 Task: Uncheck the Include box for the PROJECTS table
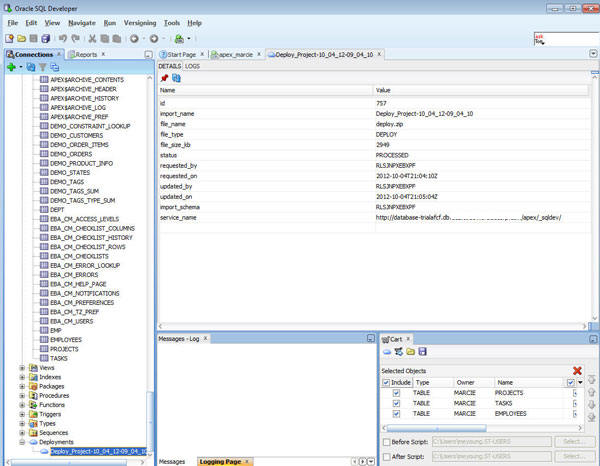[396, 393]
